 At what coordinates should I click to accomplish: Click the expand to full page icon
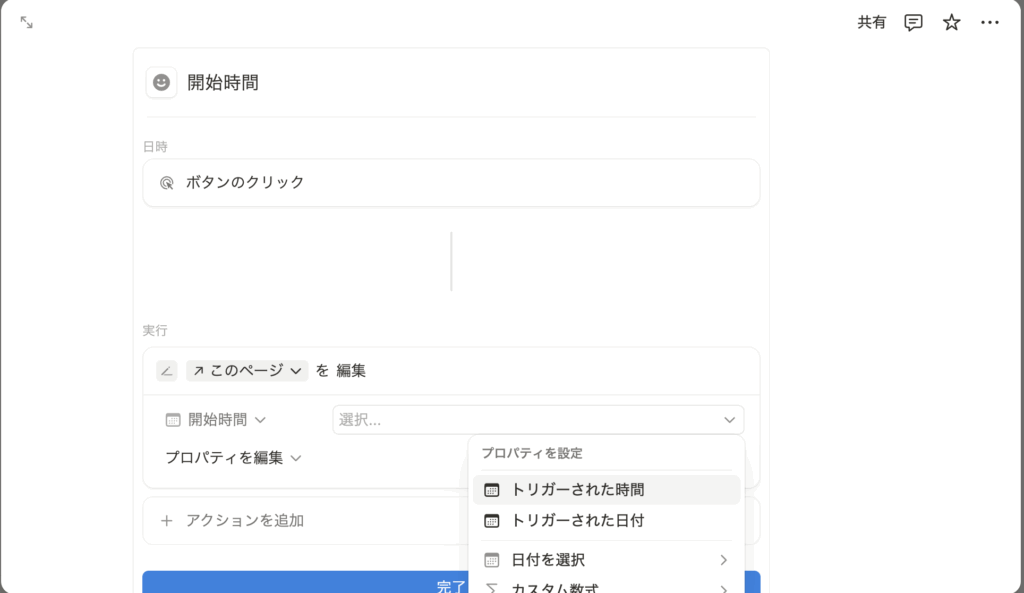pos(27,22)
